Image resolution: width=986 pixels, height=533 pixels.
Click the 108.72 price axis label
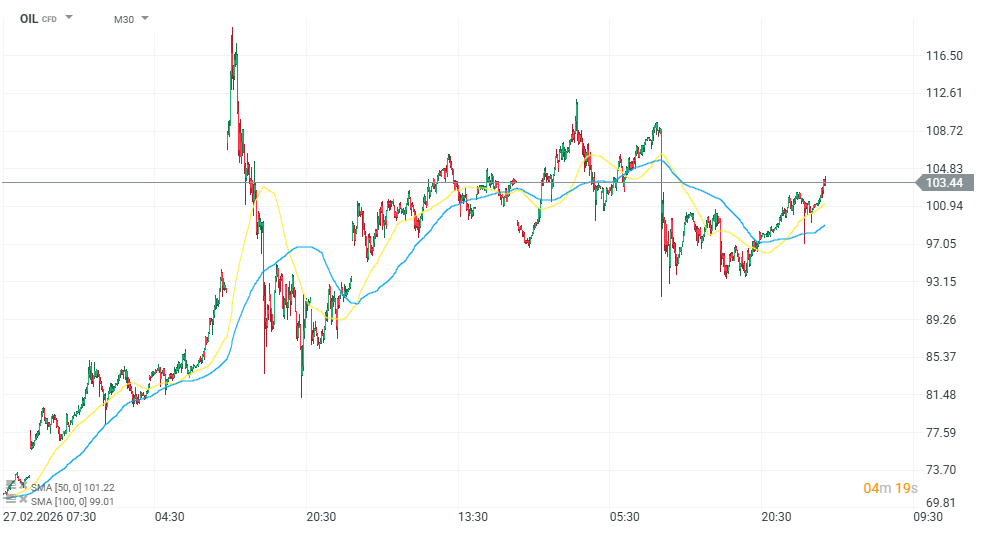pos(944,131)
